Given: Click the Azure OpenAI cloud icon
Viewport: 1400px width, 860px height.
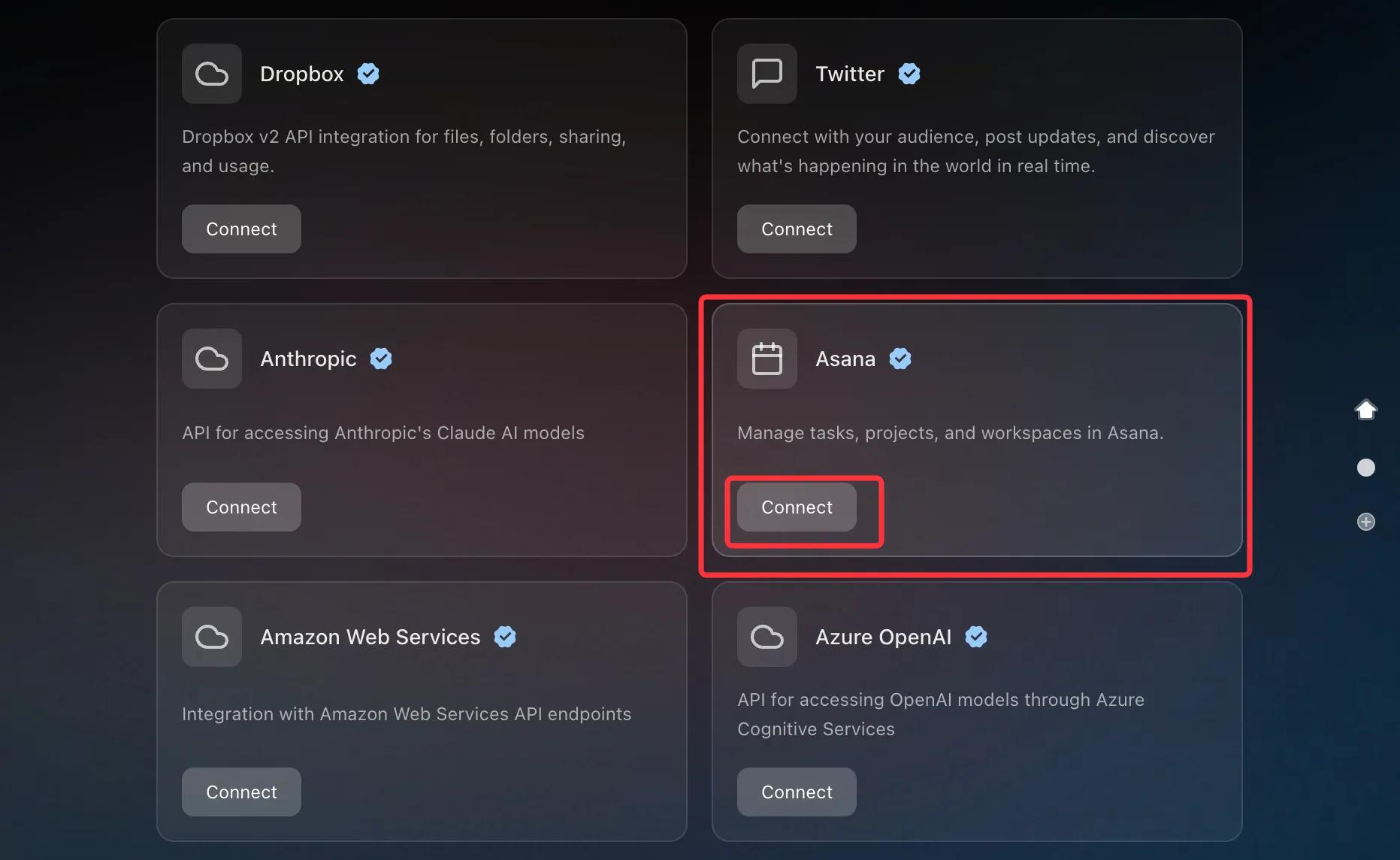Looking at the screenshot, I should pos(767,637).
